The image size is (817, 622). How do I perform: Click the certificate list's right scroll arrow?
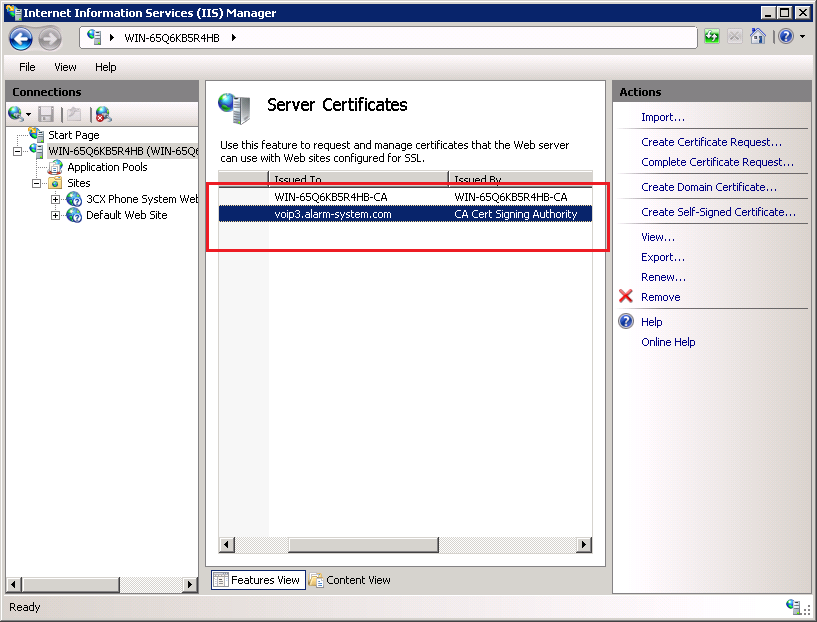[x=584, y=545]
